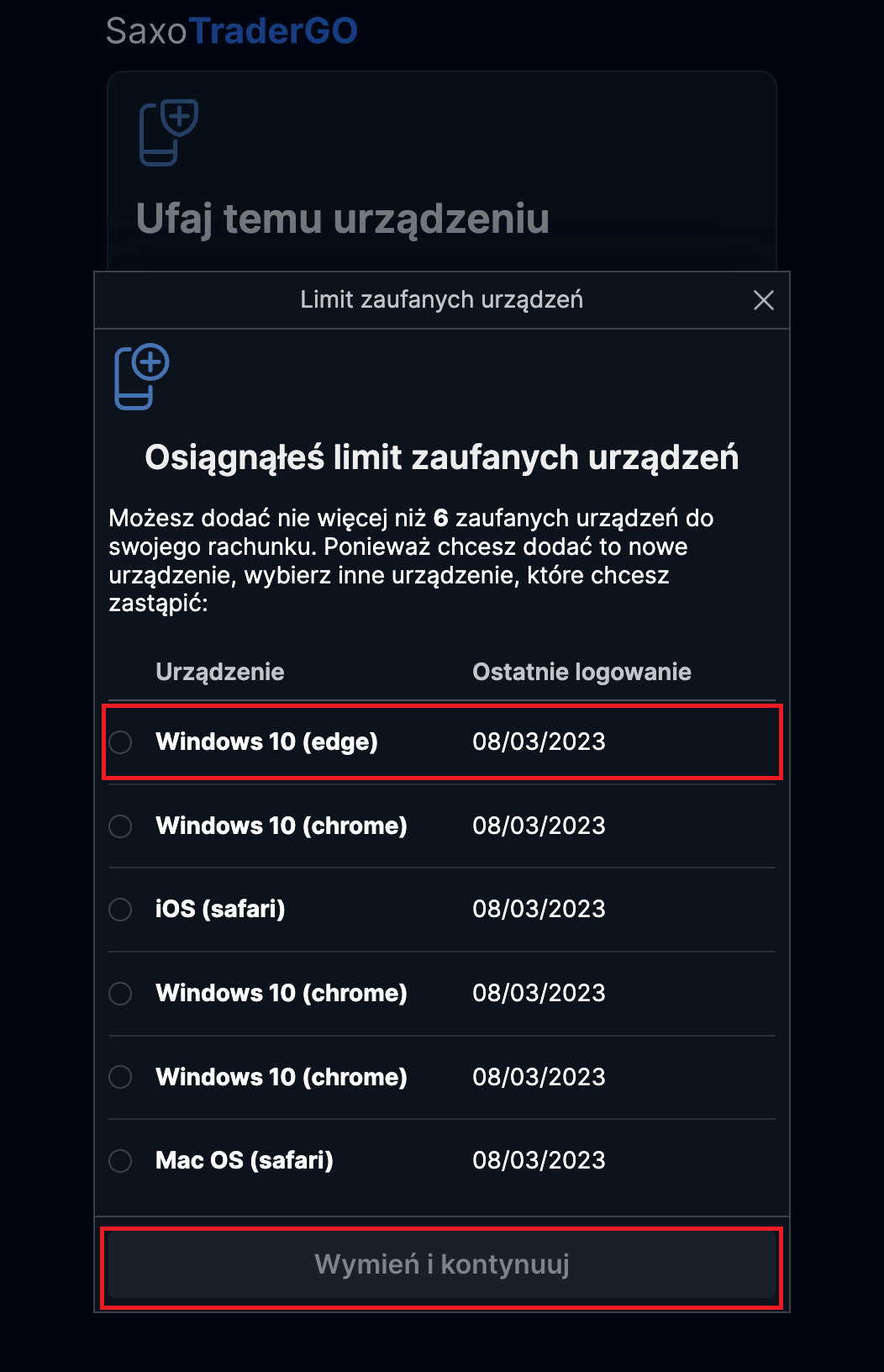Screen dimensions: 884x1372
Task: Click the Wymień i kontynuuj button
Action: (442, 1264)
